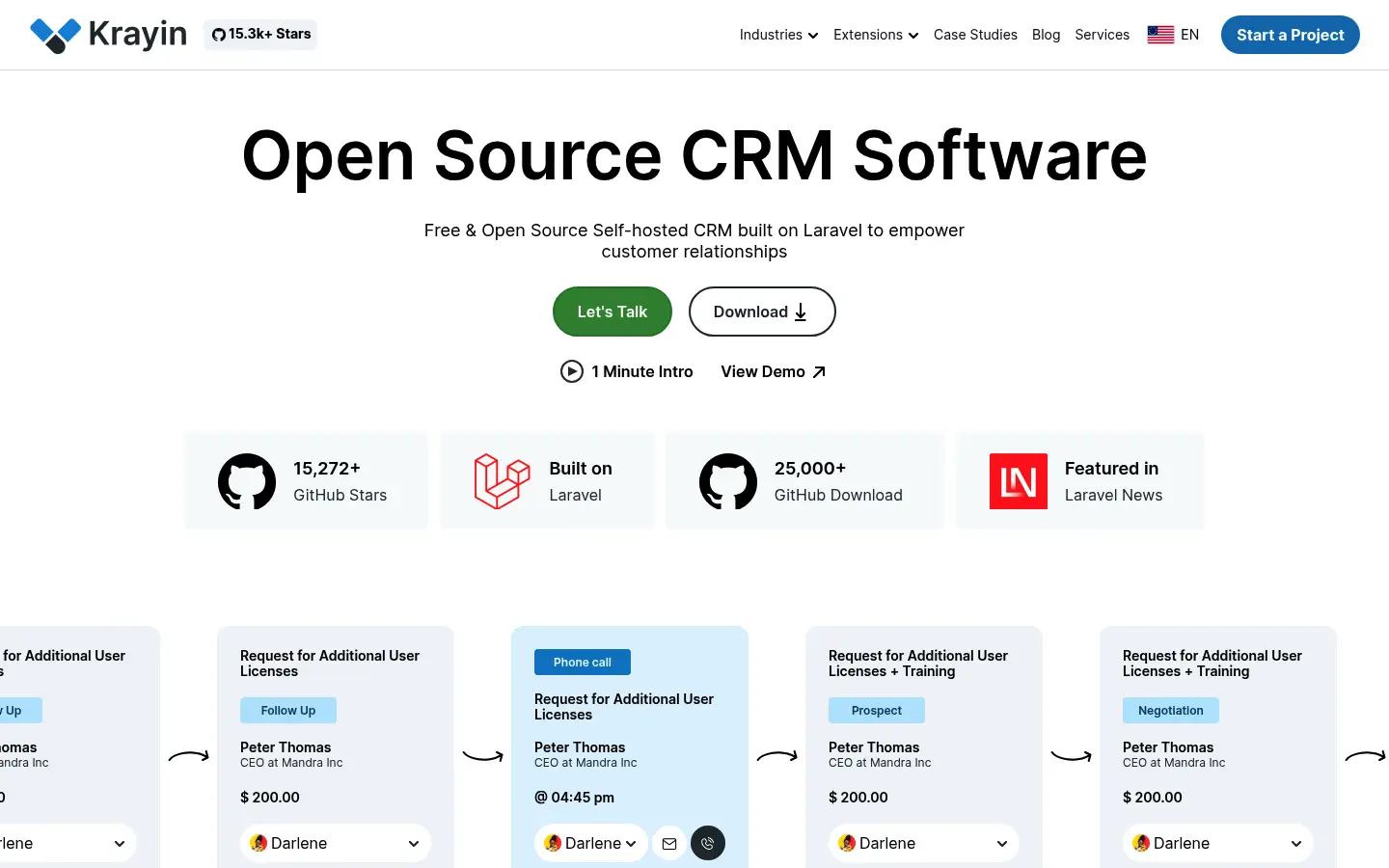Open the Services page

click(x=1102, y=35)
